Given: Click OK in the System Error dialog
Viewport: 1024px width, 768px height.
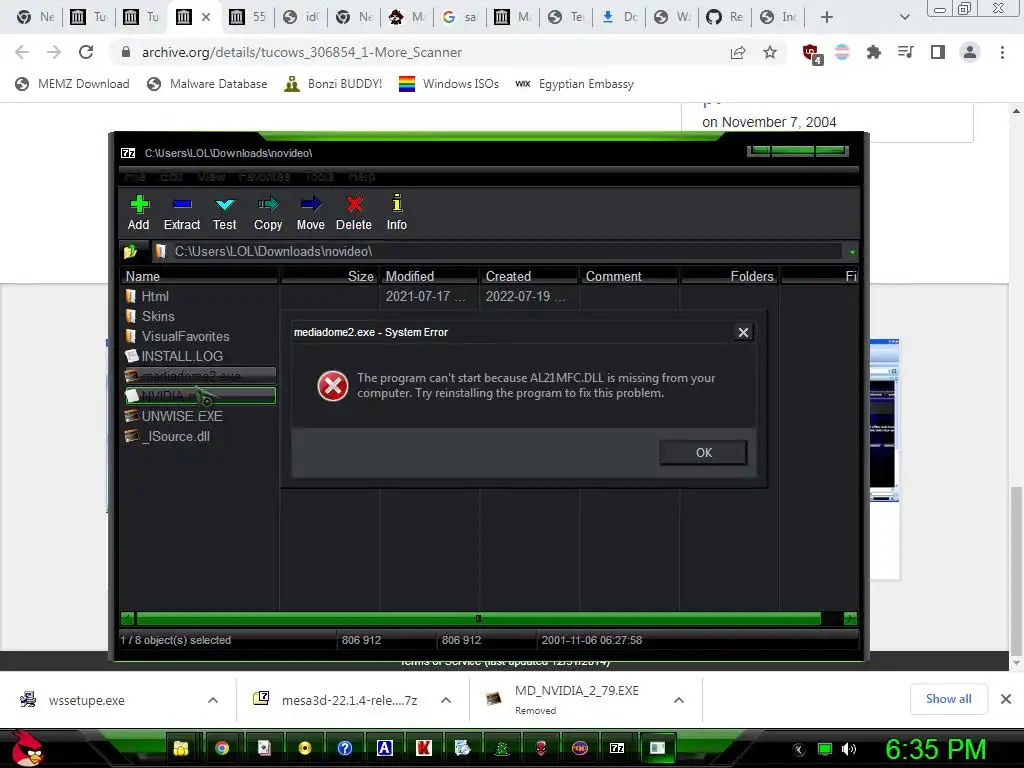Looking at the screenshot, I should tap(703, 453).
